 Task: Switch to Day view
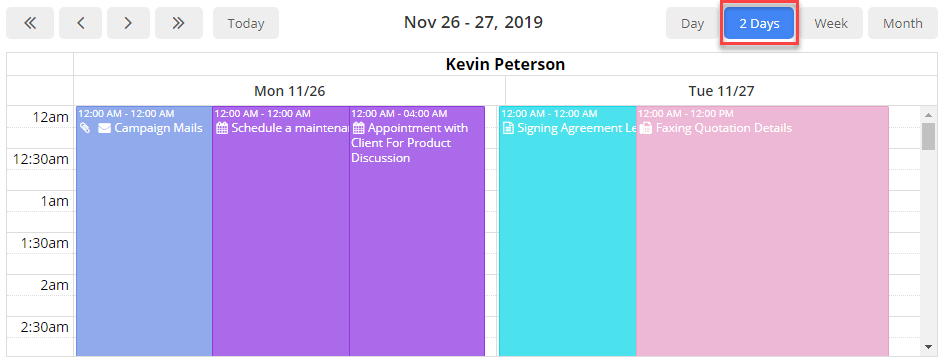click(x=692, y=23)
